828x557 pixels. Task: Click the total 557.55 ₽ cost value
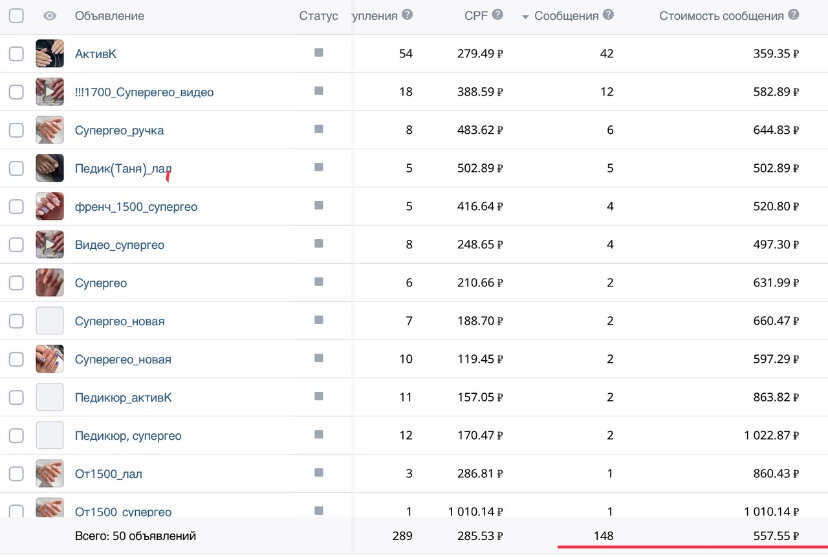point(776,536)
